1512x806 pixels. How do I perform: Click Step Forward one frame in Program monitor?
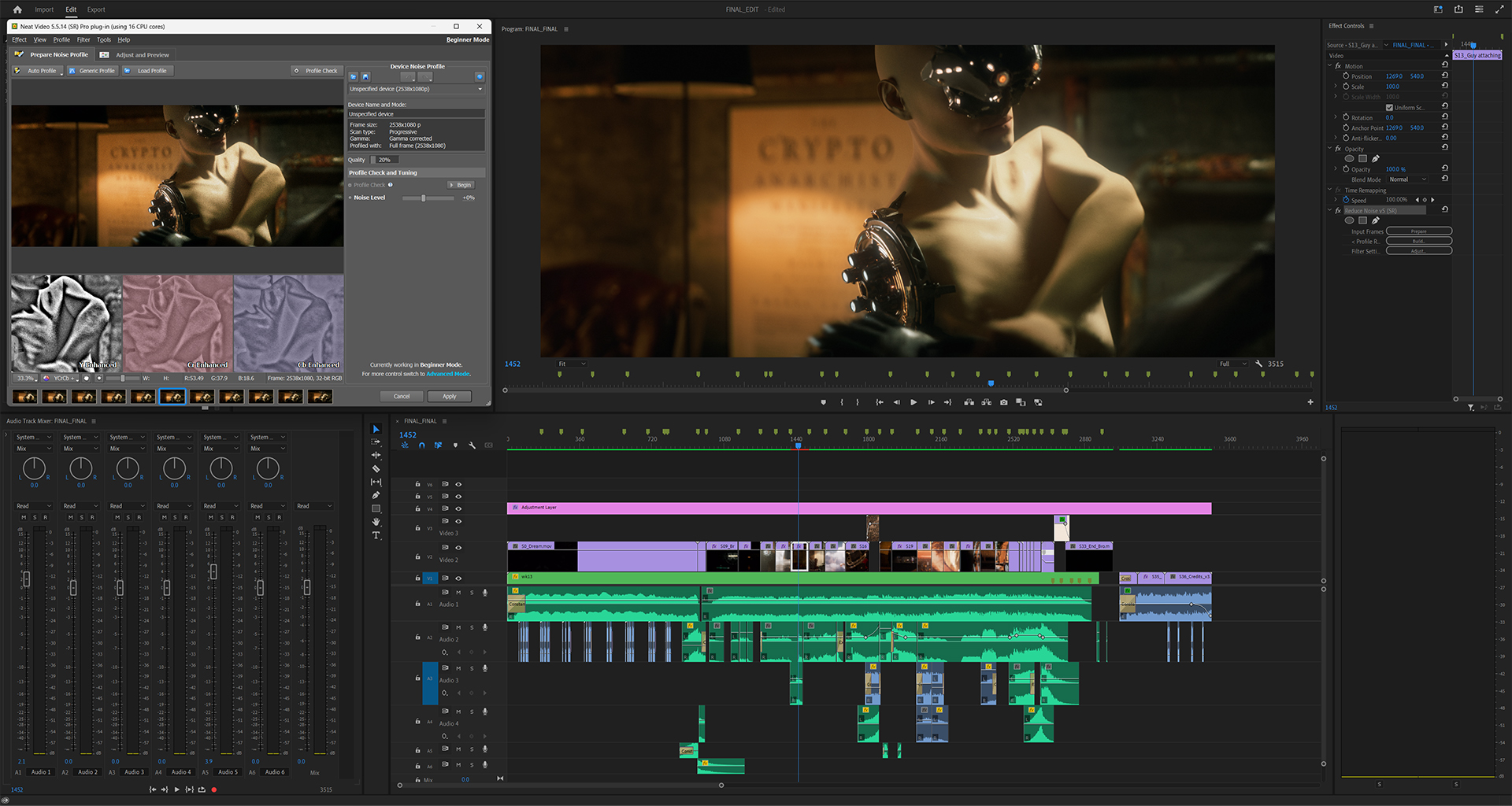931,402
